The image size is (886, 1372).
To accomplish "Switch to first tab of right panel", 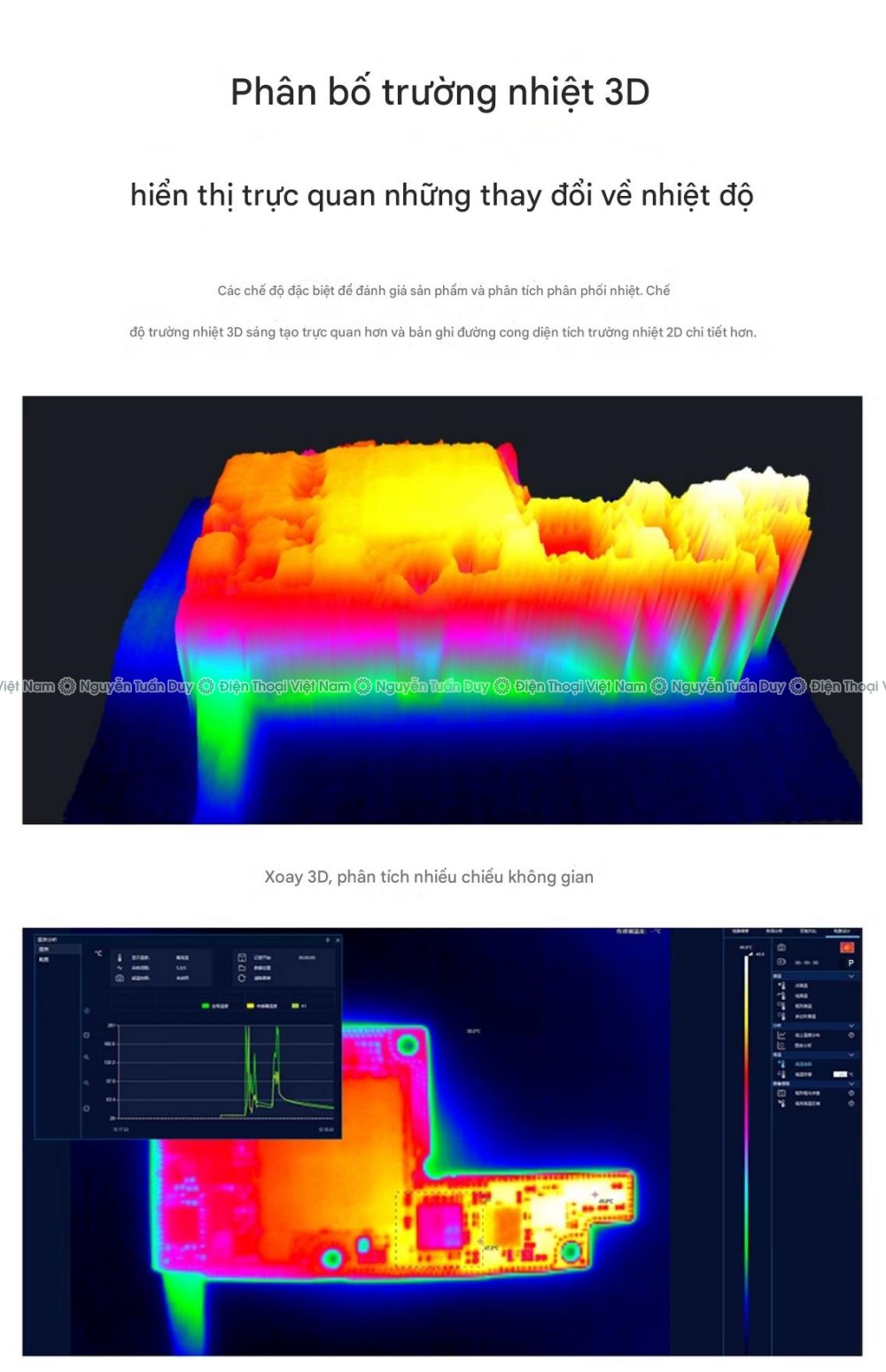I will click(x=741, y=932).
